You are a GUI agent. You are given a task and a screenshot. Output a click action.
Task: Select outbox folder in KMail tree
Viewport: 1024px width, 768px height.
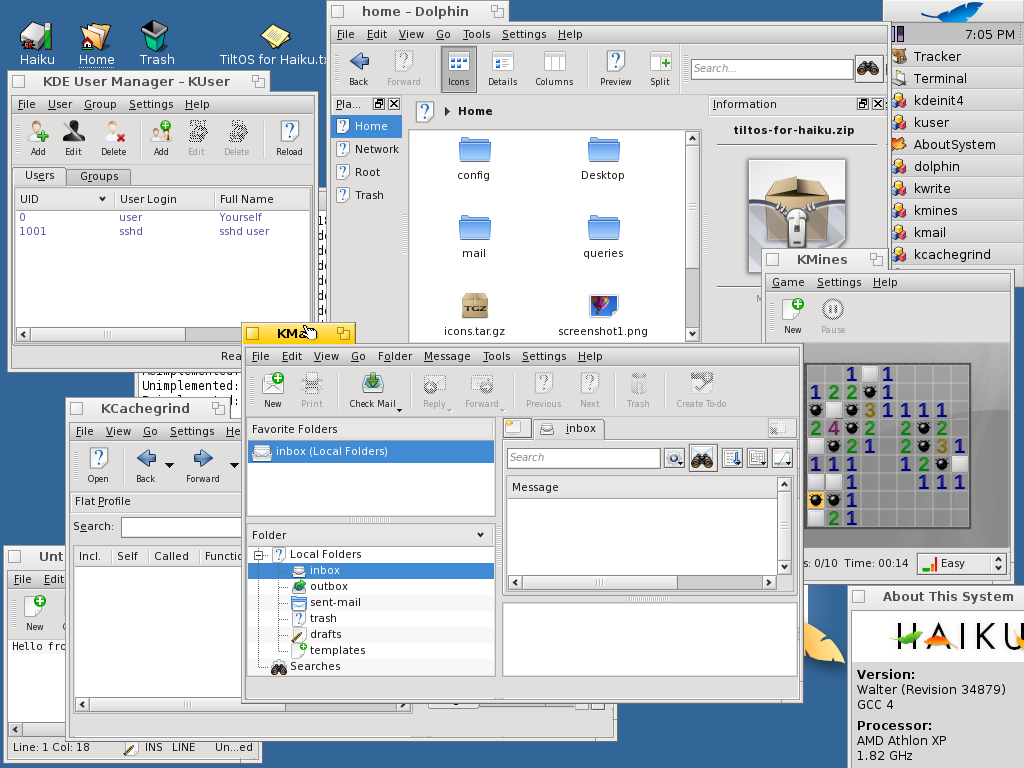(x=328, y=586)
